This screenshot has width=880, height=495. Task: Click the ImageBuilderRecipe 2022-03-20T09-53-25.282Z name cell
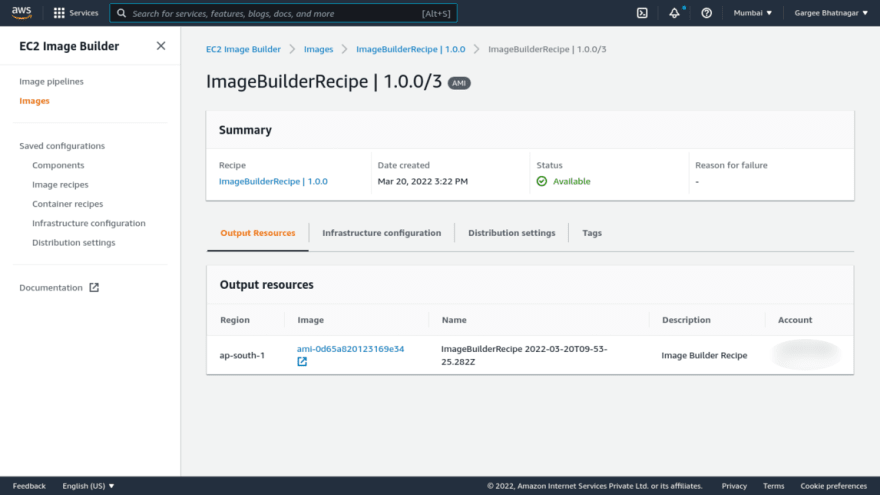pyautogui.click(x=524, y=355)
